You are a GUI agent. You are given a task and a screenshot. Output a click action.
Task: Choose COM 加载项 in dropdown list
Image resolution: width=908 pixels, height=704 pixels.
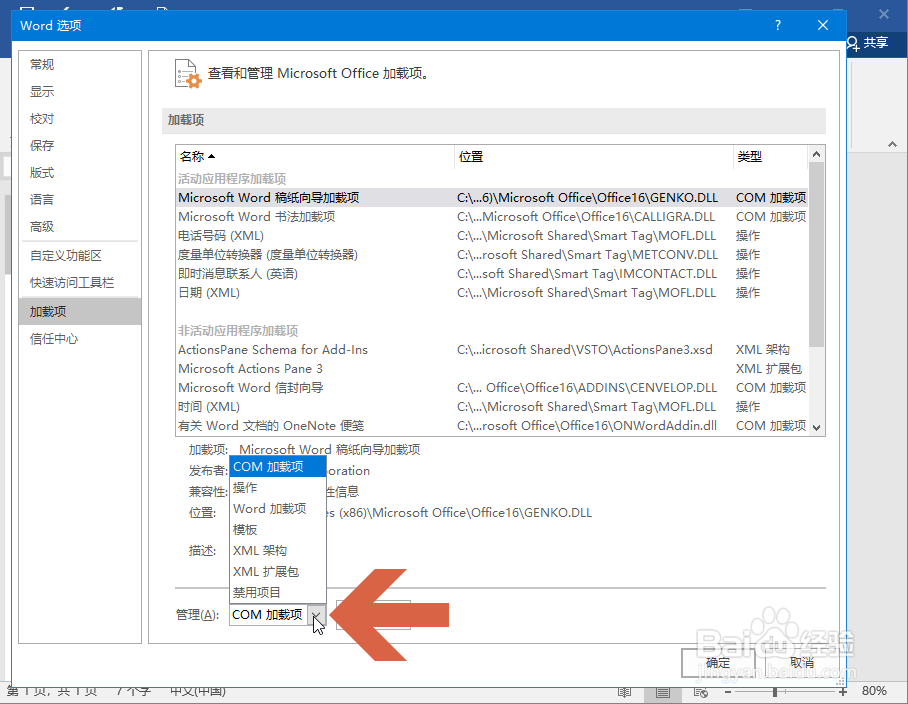(x=278, y=467)
